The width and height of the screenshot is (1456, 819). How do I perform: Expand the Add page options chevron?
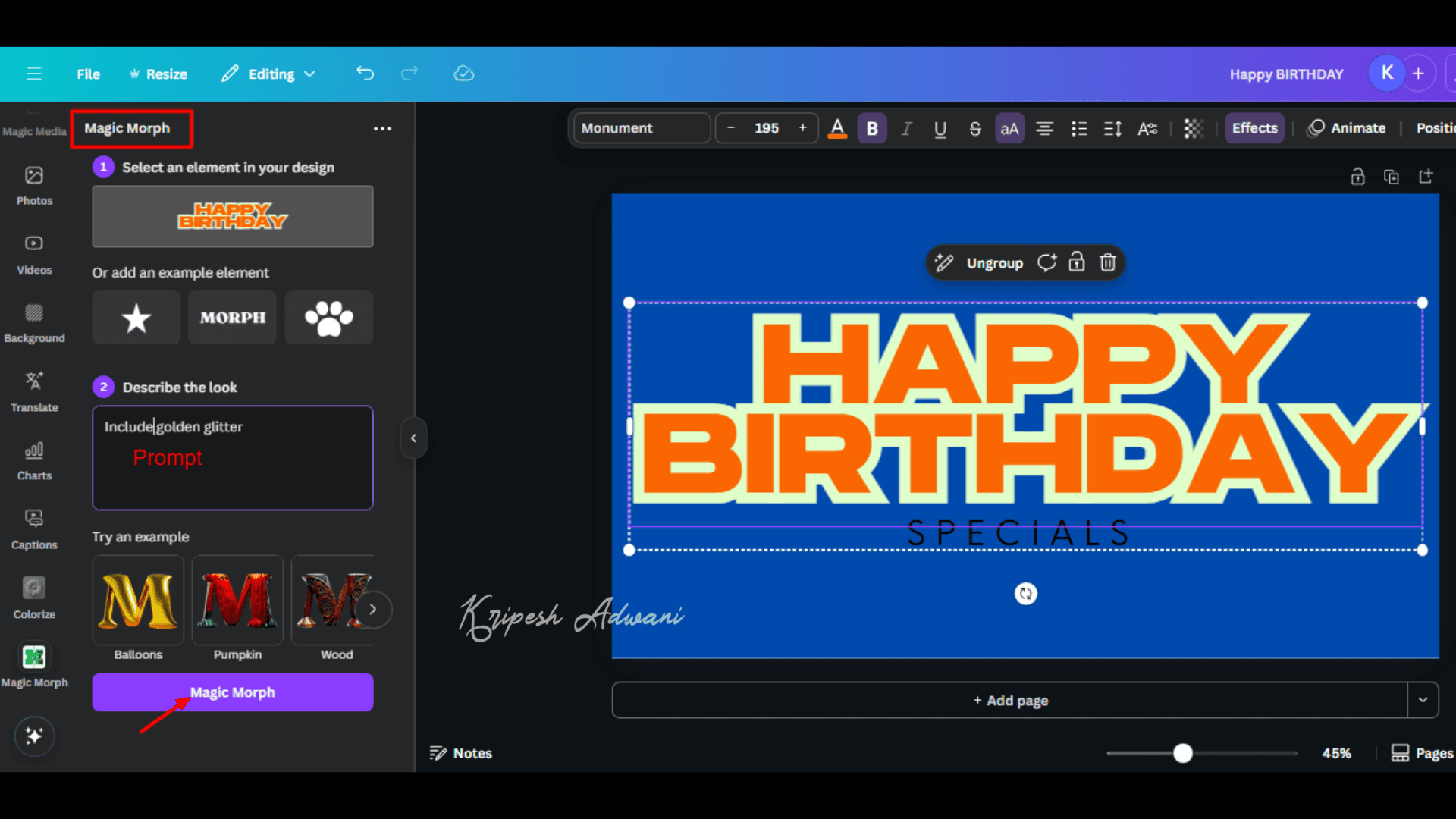pyautogui.click(x=1423, y=700)
